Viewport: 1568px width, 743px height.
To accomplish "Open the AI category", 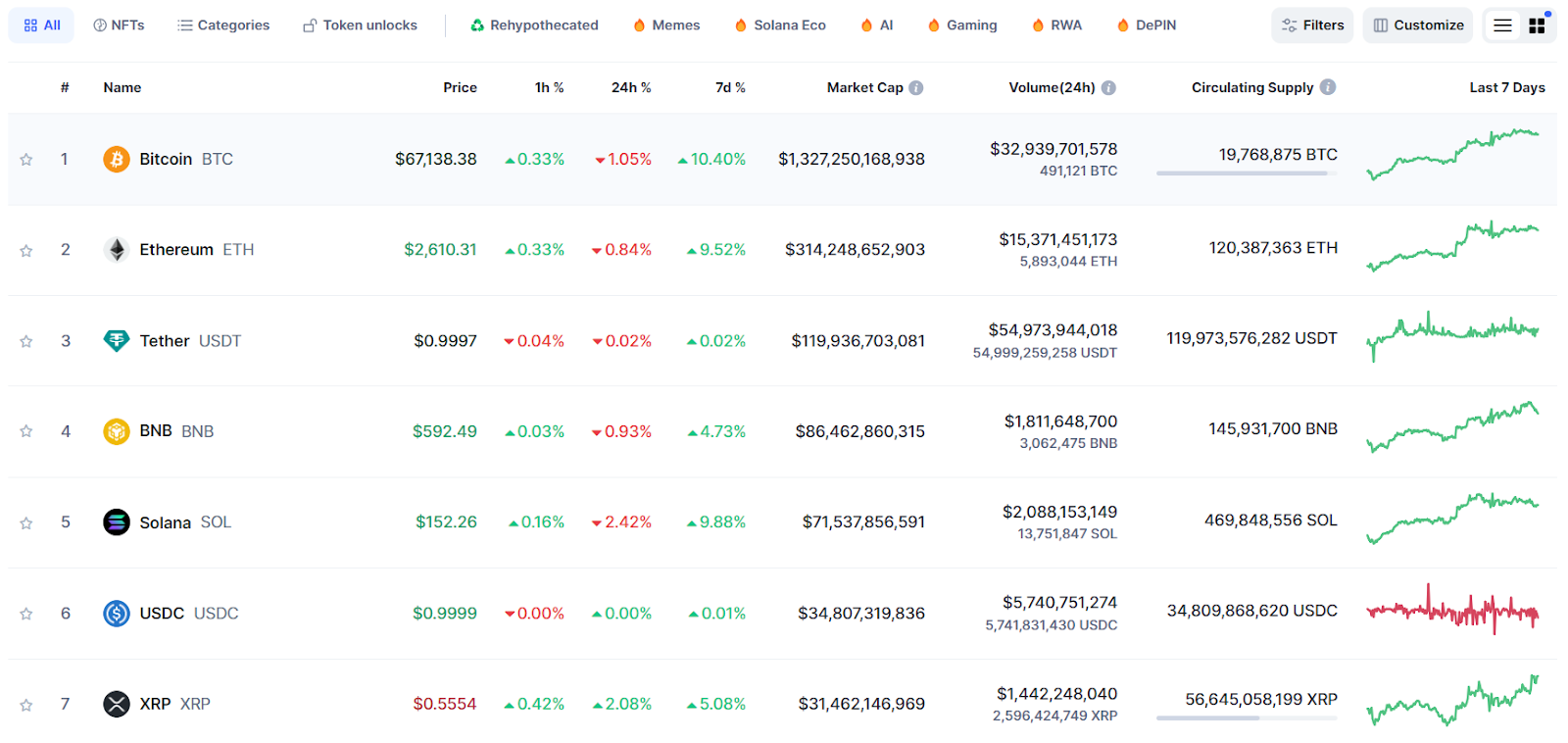I will pos(877,25).
